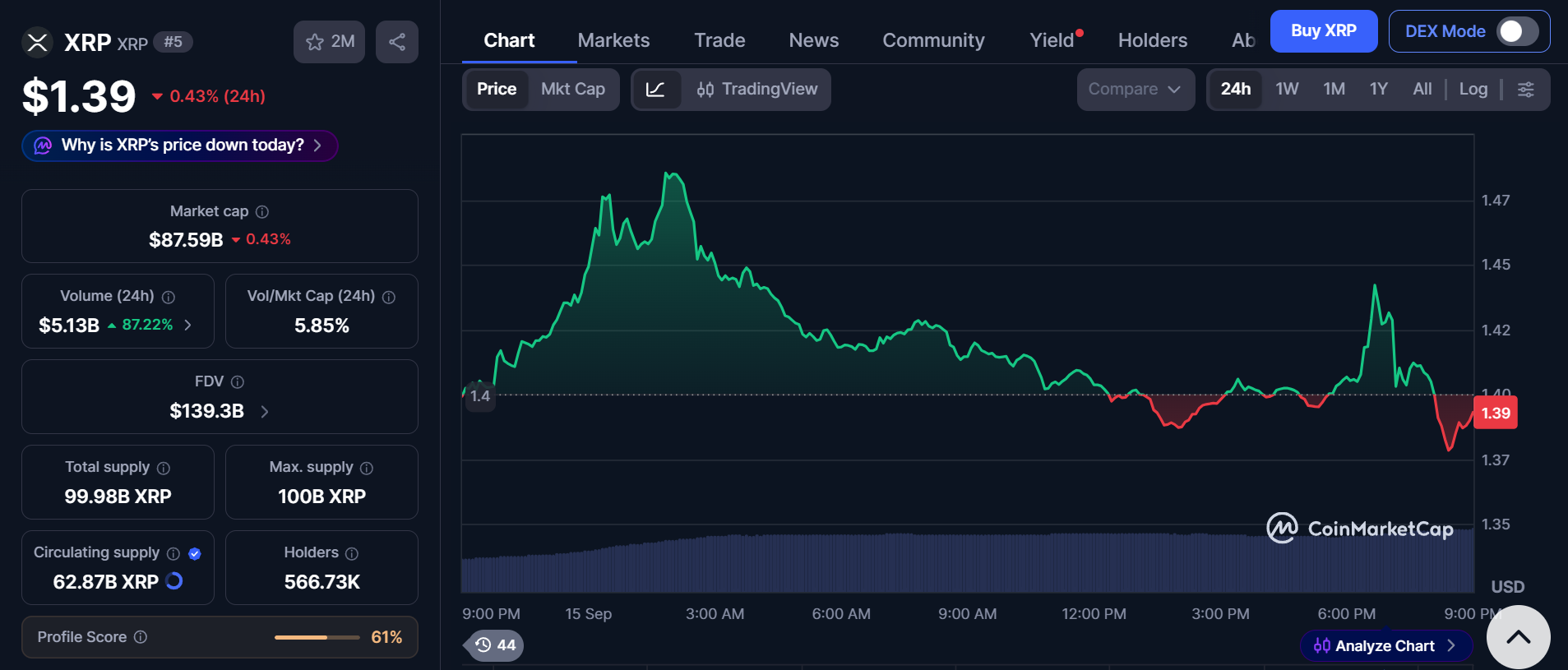Switch to Yield tab
1568x670 pixels.
1052,40
